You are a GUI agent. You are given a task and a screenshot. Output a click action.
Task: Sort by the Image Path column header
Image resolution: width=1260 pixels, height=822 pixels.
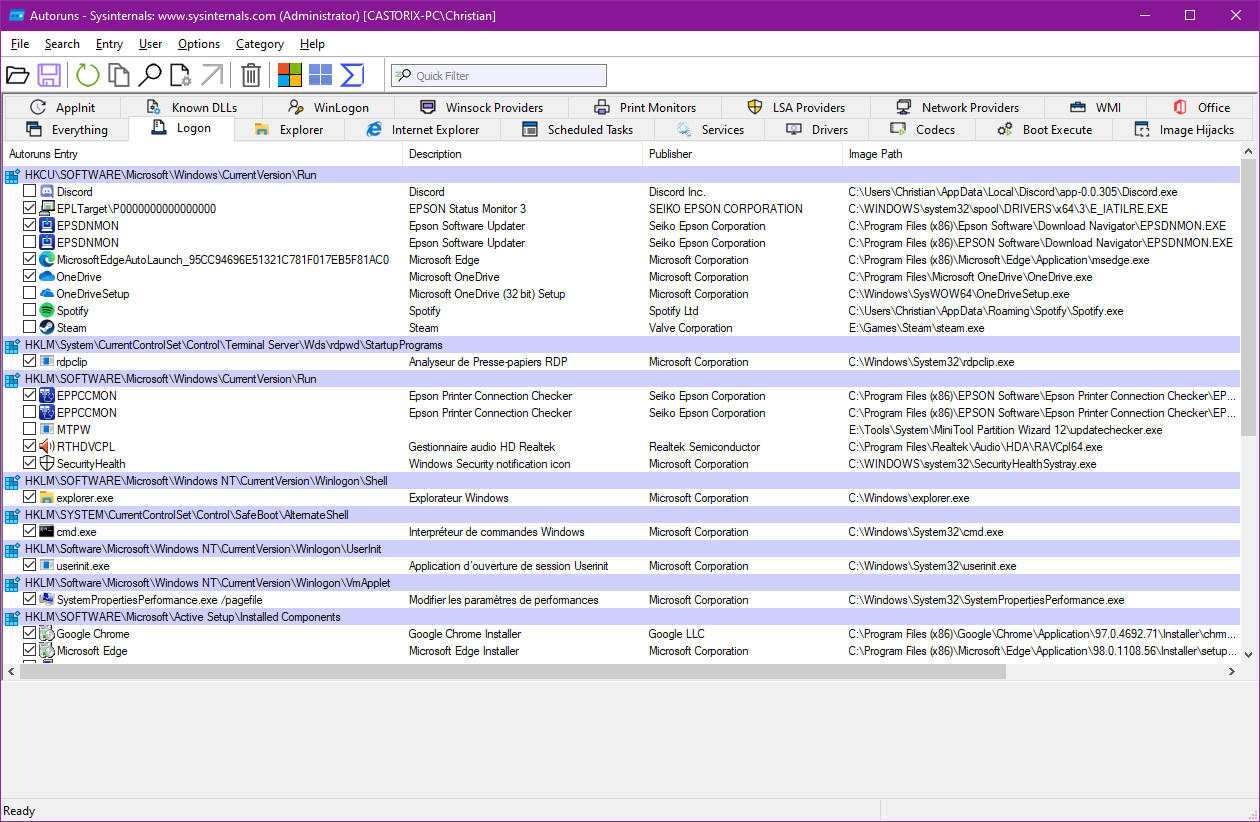tap(1040, 154)
